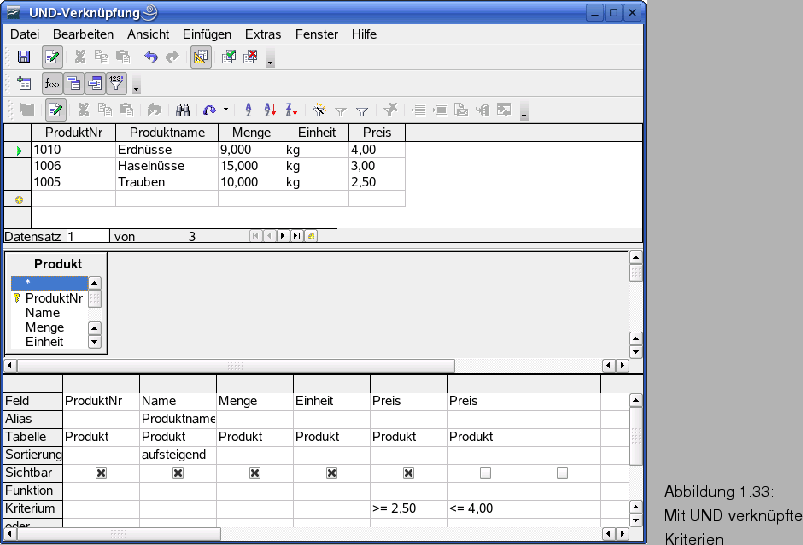Click the binoculars Find Record icon
This screenshot has width=803, height=545.
(x=183, y=110)
